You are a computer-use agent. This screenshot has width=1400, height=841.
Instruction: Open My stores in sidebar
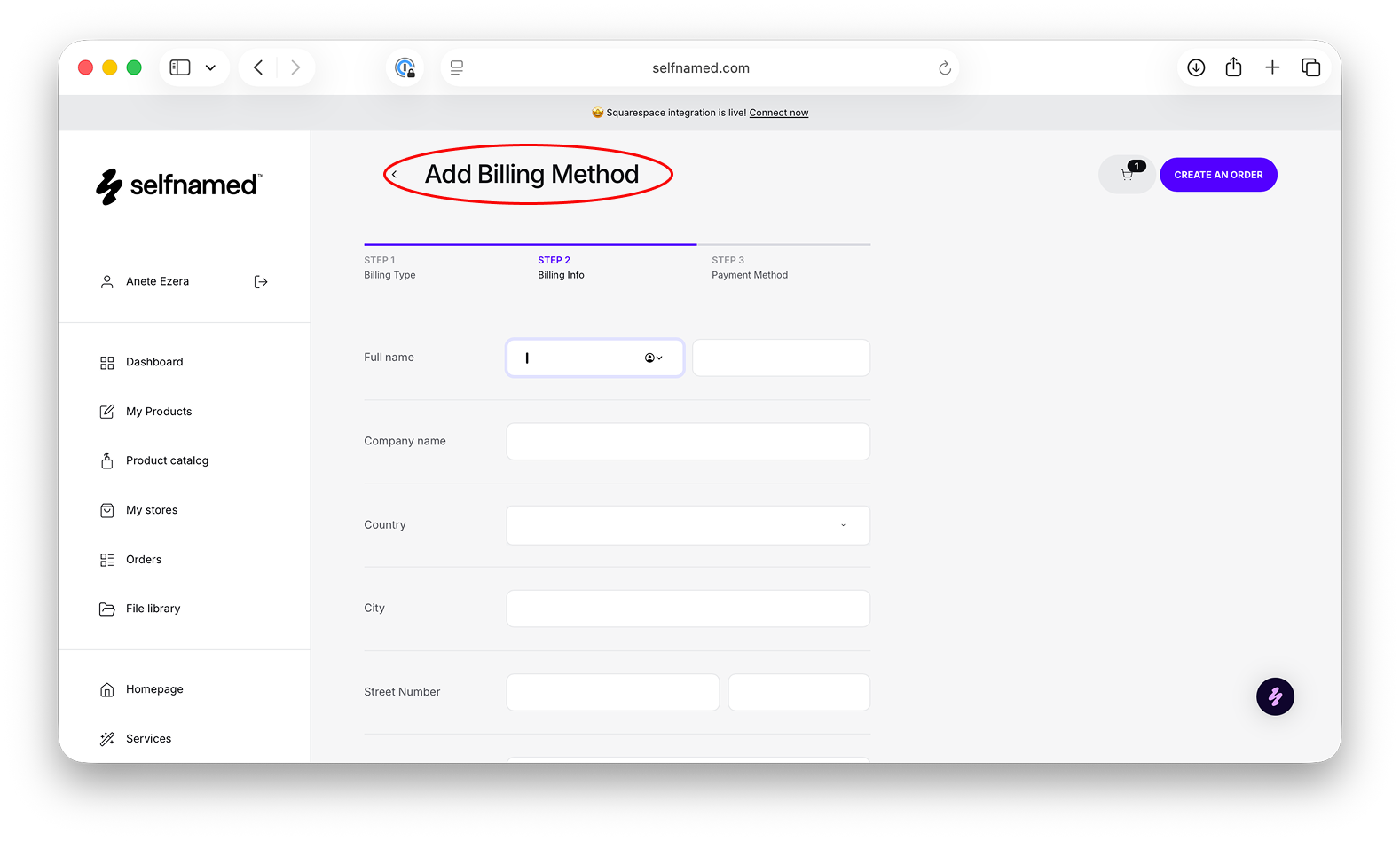[152, 510]
